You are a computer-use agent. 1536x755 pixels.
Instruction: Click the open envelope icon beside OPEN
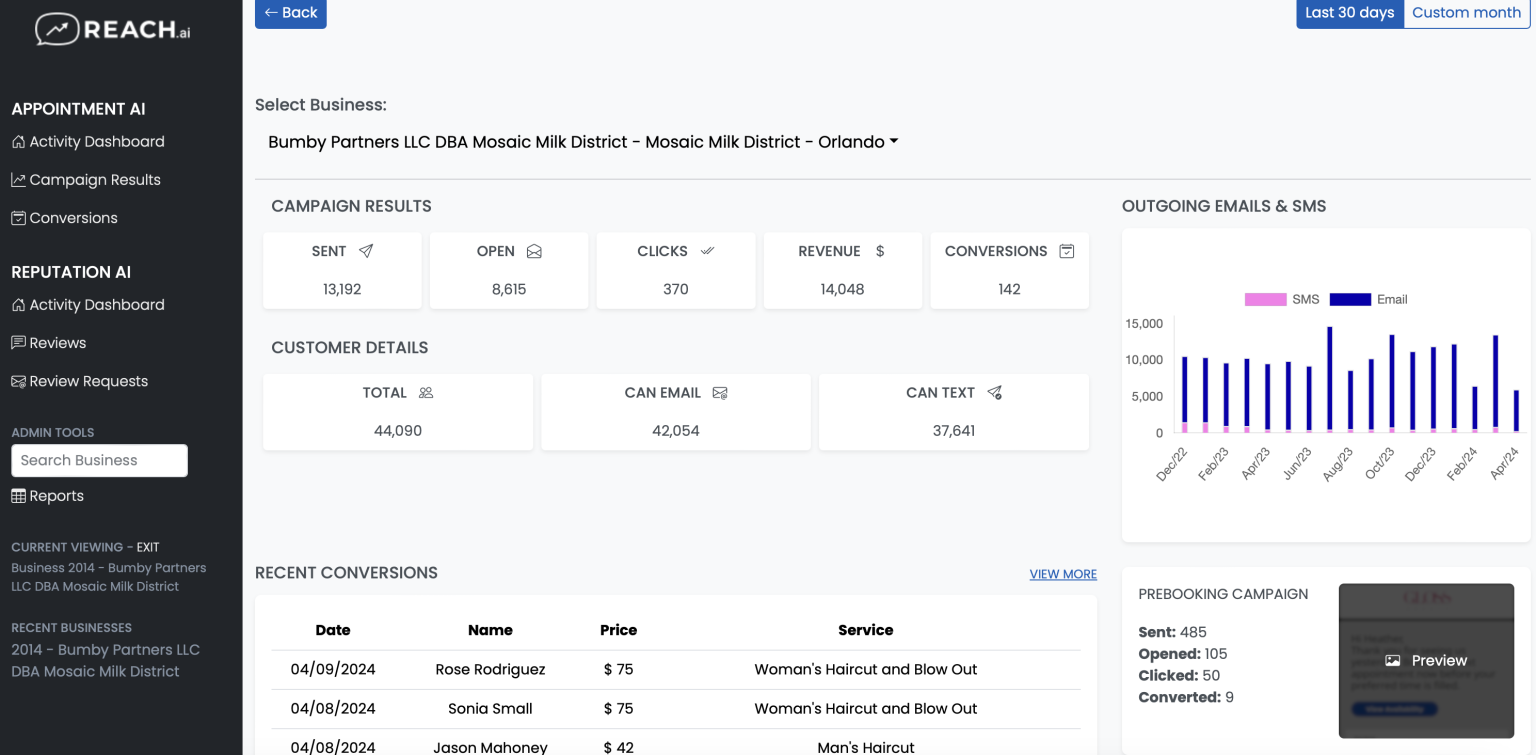tap(534, 252)
